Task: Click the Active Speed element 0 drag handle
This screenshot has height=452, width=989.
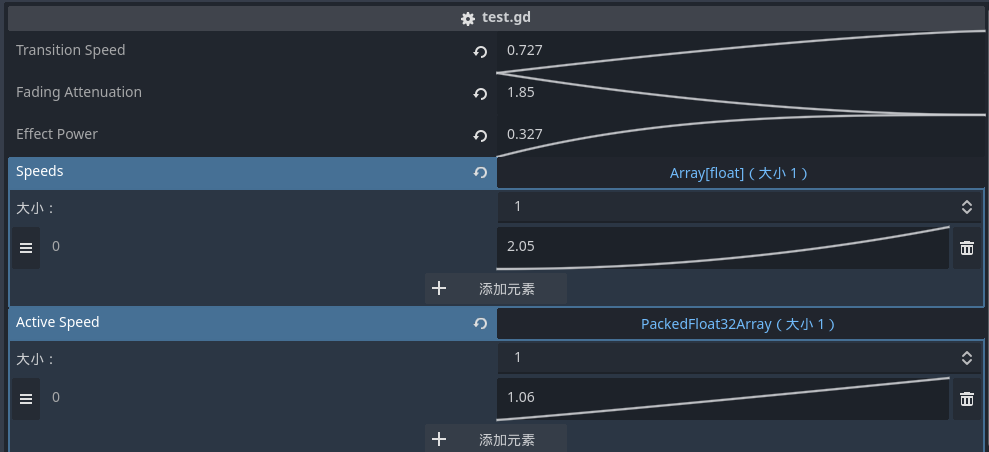Action: point(26,399)
